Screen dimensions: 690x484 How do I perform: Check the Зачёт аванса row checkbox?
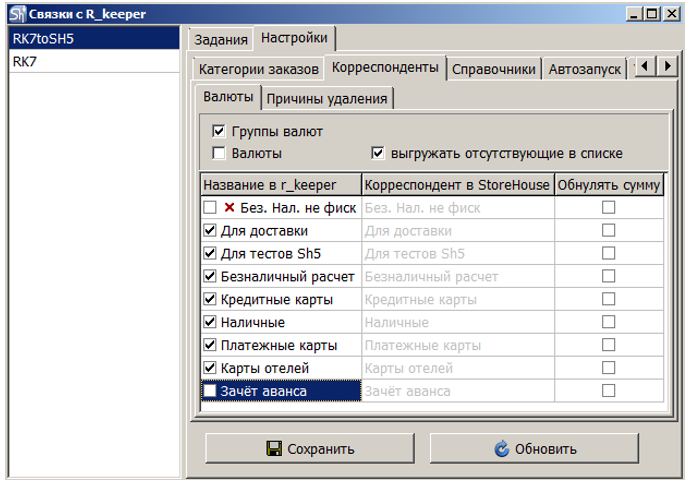(210, 391)
